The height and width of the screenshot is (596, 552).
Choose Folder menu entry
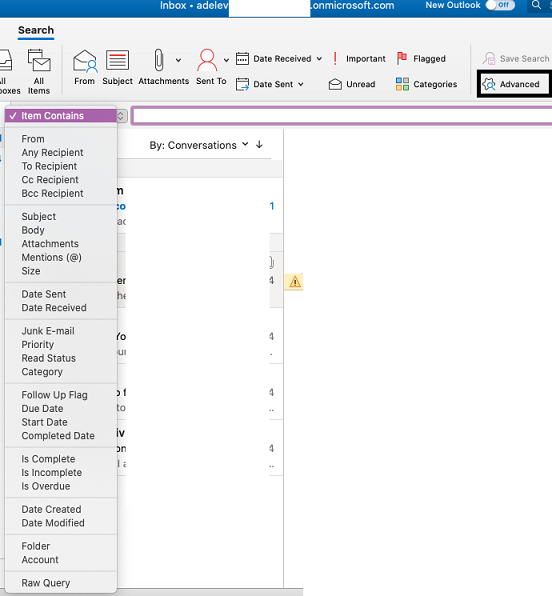[61, 546]
